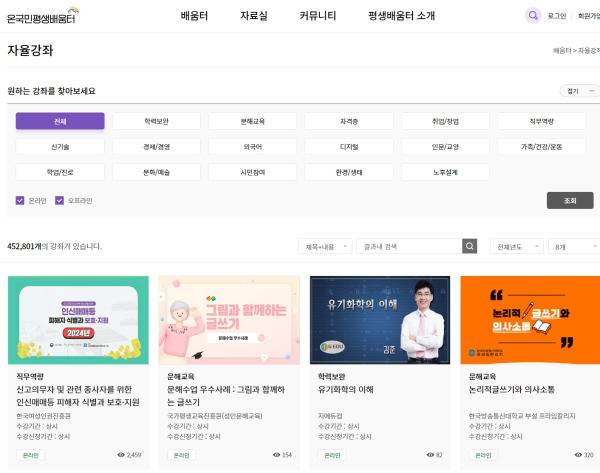Click the 결과내 검색 input field

[410, 246]
